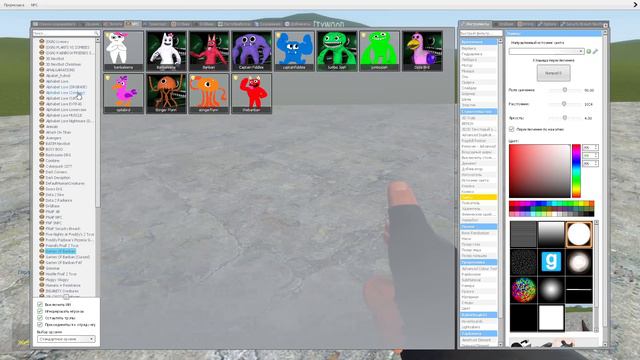Select 'Лампа' tool in tool list
This screenshot has width=640, height=360.
pos(478,197)
